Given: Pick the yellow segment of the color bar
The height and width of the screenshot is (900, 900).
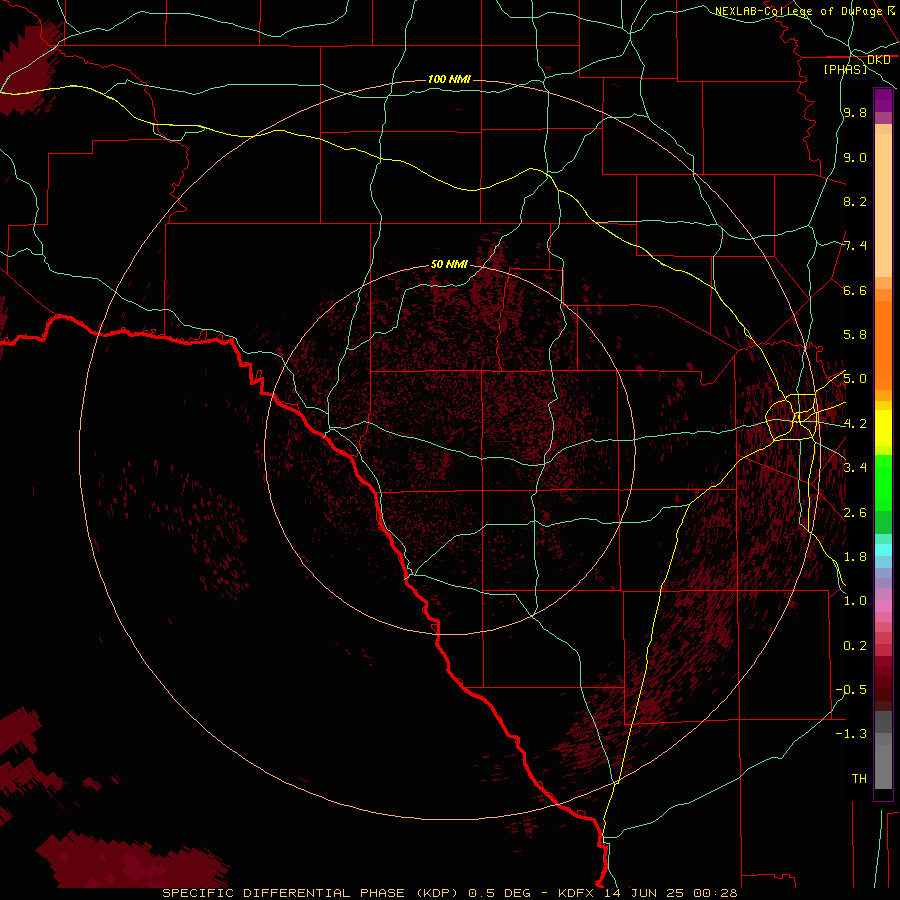Looking at the screenshot, I should [883, 428].
